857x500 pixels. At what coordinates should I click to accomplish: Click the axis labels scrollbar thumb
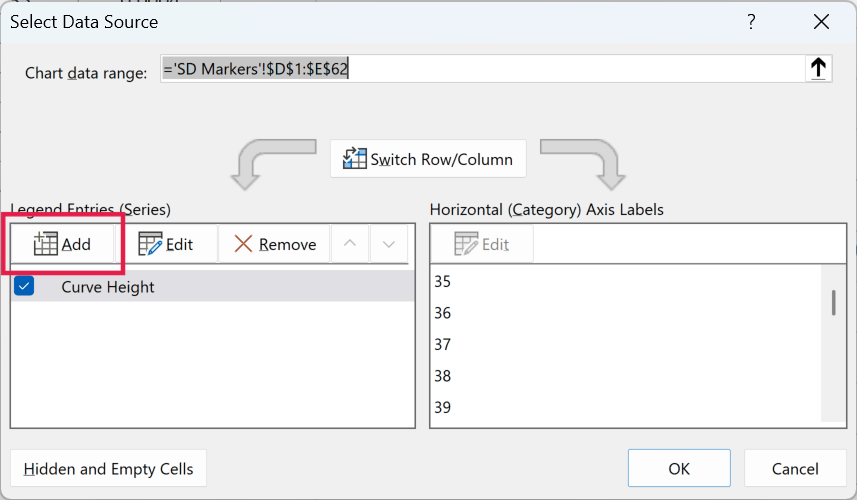click(833, 303)
